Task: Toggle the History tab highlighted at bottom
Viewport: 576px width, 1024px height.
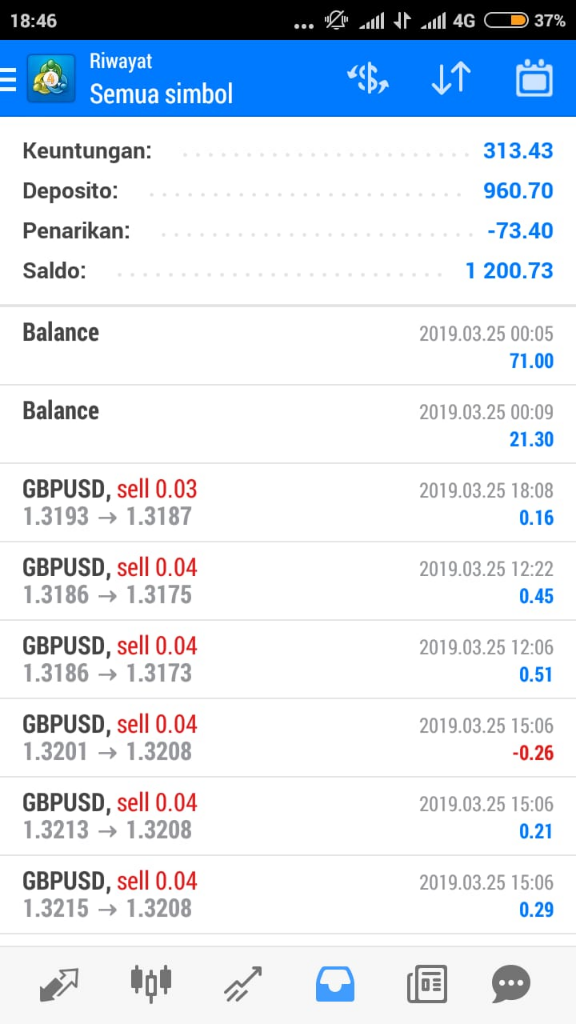Action: point(335,983)
